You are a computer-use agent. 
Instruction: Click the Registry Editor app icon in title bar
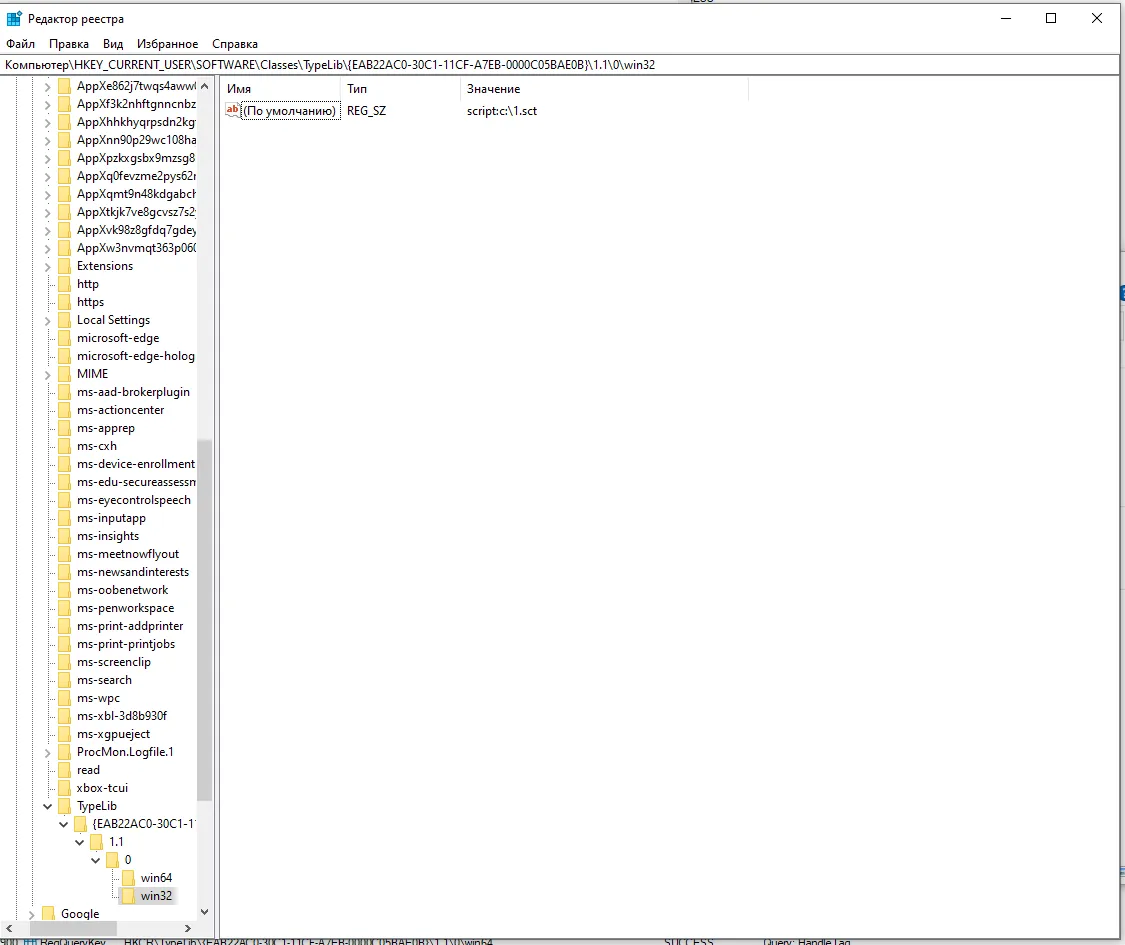[14, 19]
